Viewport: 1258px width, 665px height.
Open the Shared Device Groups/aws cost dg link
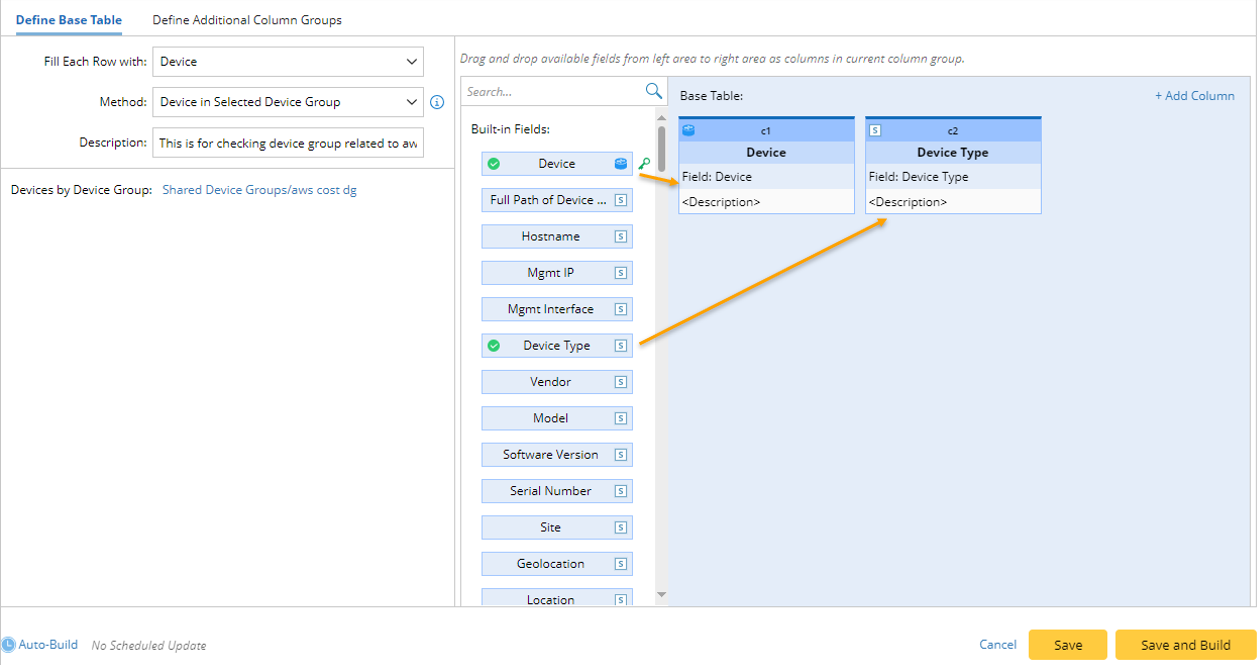259,188
